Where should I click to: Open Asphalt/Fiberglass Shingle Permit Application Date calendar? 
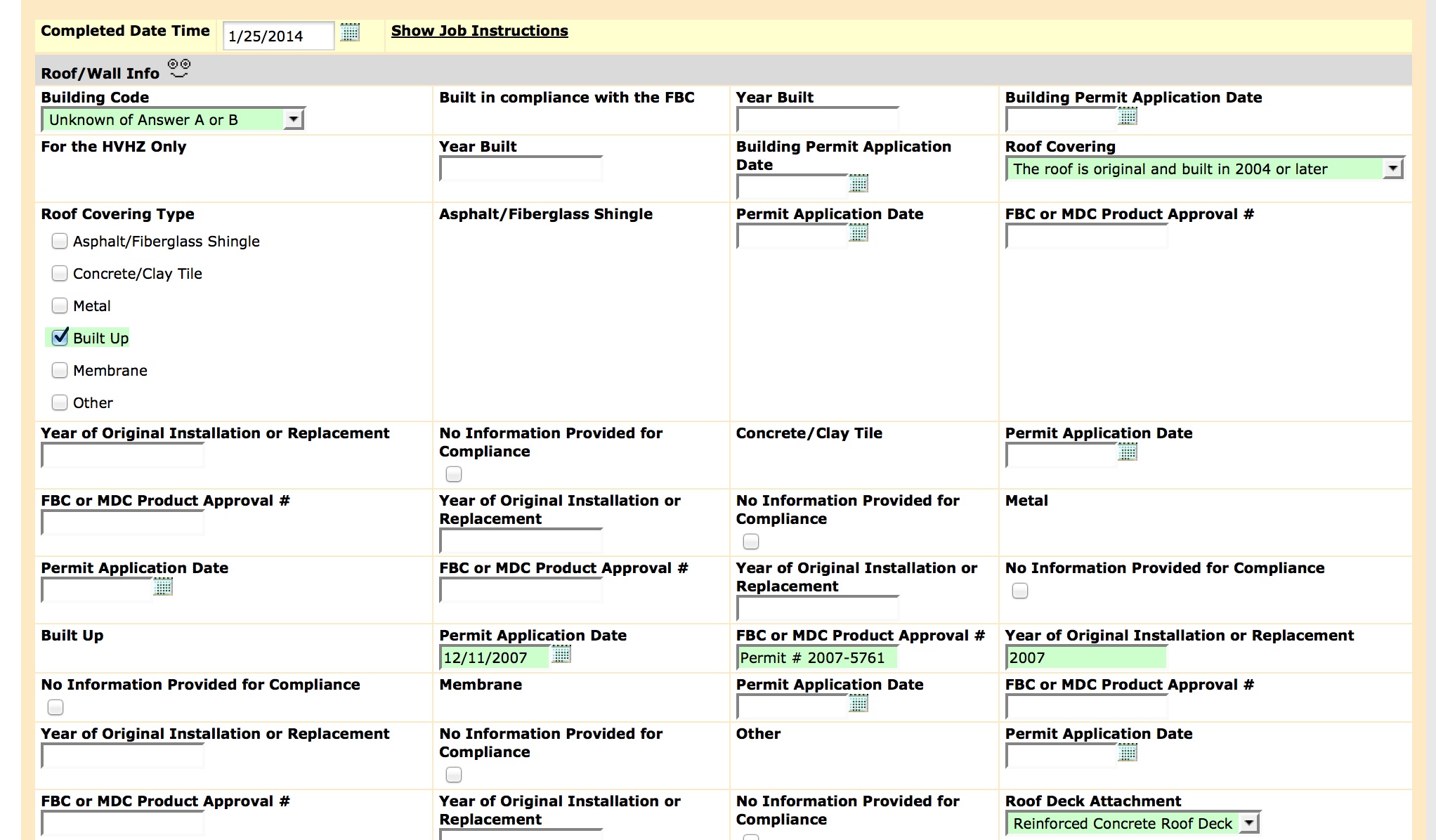(x=859, y=233)
